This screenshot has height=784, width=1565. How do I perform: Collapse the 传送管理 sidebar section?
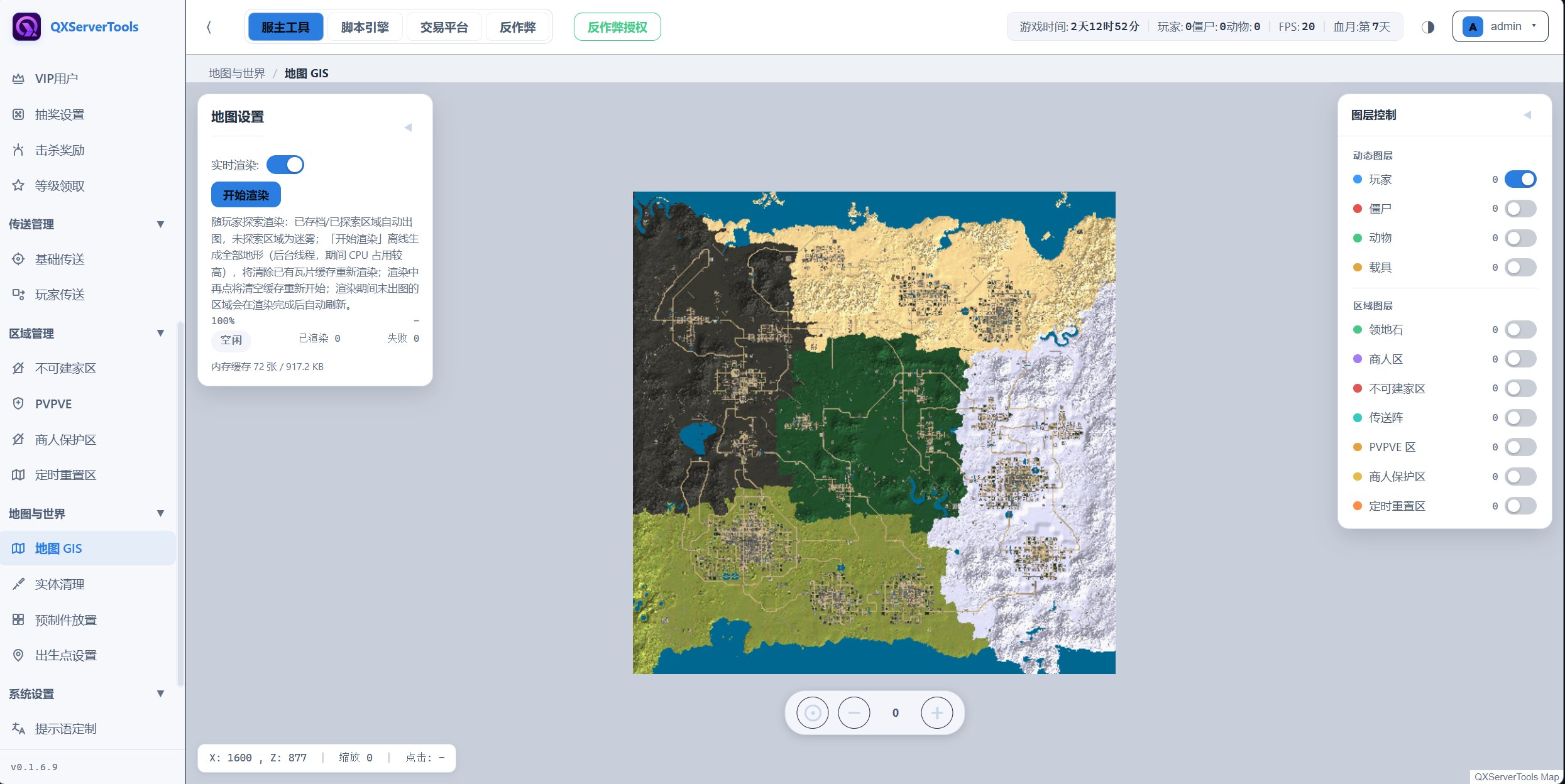click(x=160, y=224)
